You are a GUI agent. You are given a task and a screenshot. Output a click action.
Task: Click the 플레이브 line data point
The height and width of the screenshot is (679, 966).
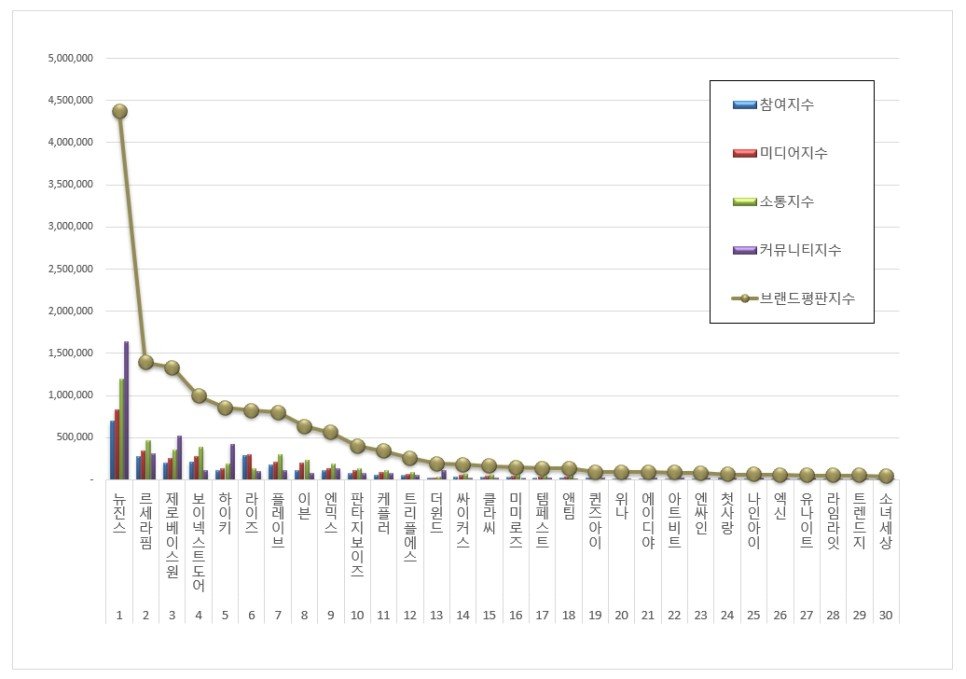tap(278, 412)
